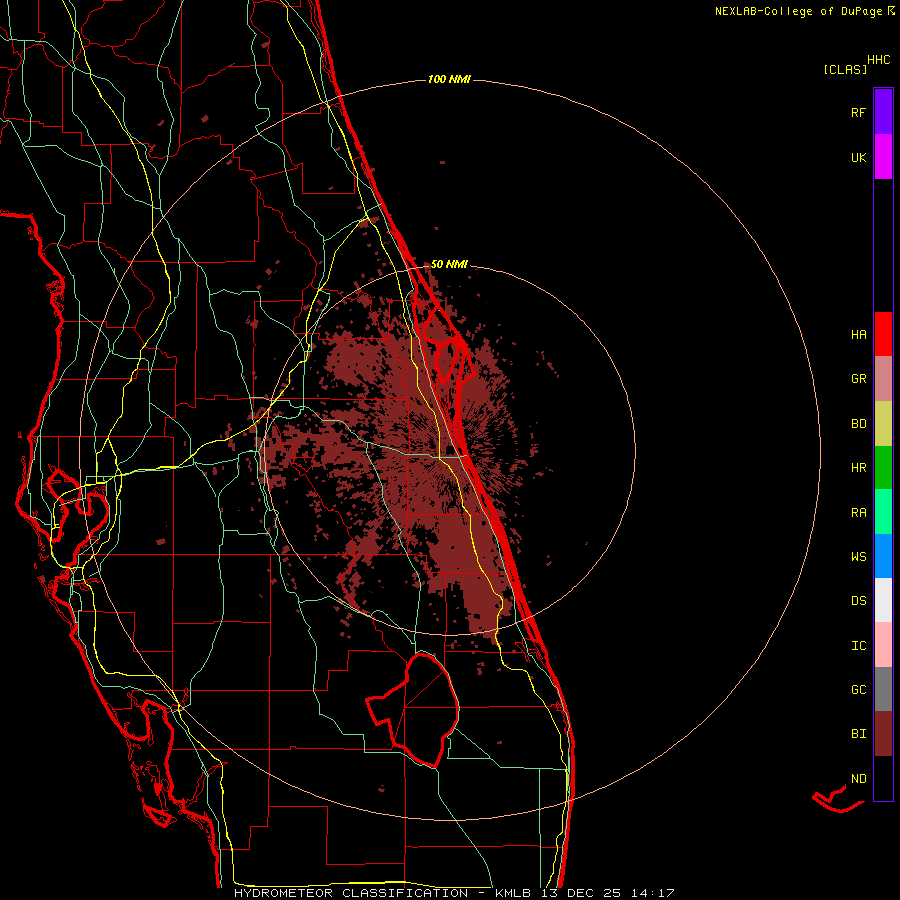
Task: Click the ND black legend swatch
Action: point(883,778)
